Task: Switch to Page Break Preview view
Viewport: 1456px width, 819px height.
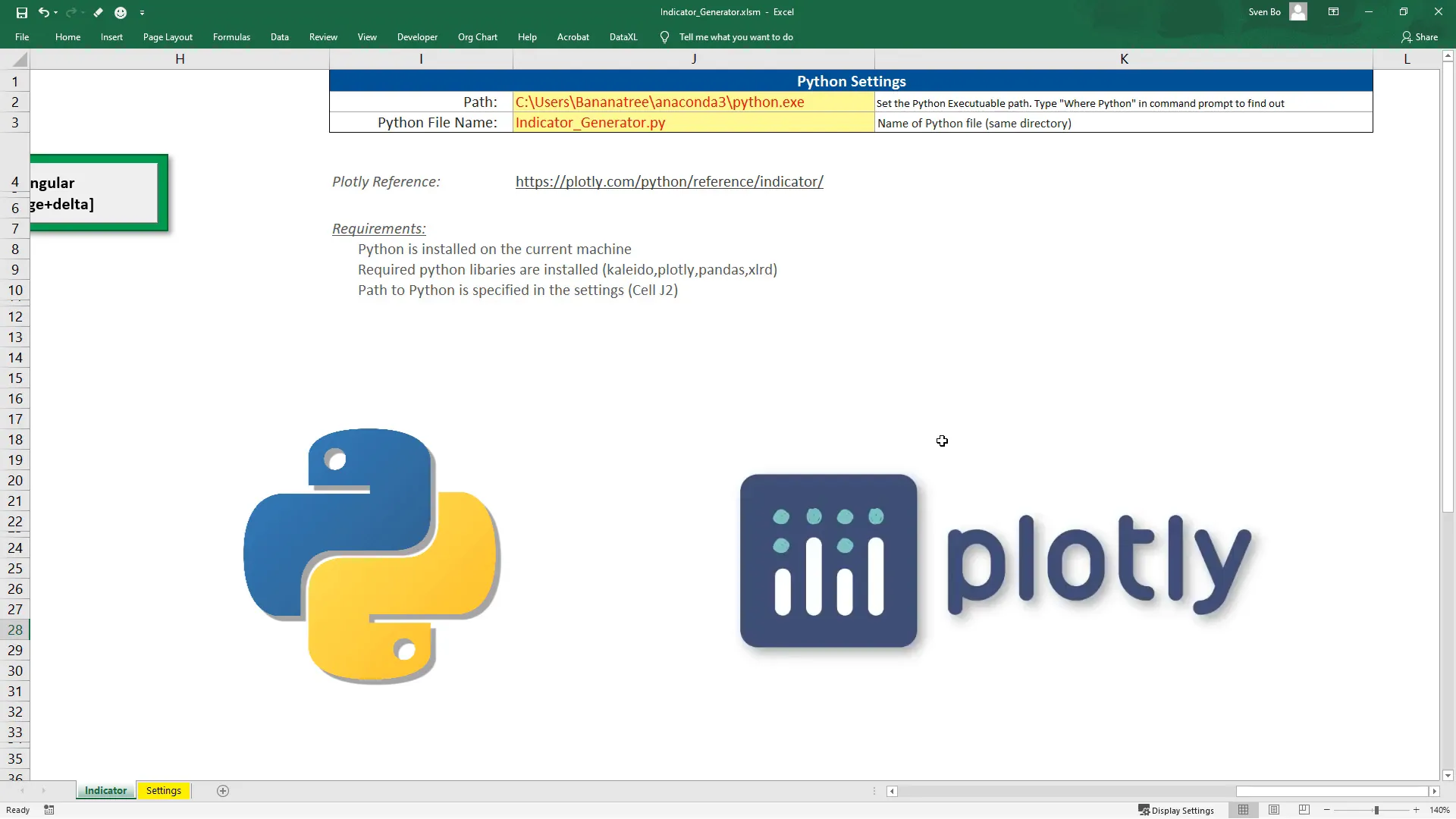Action: click(1304, 810)
